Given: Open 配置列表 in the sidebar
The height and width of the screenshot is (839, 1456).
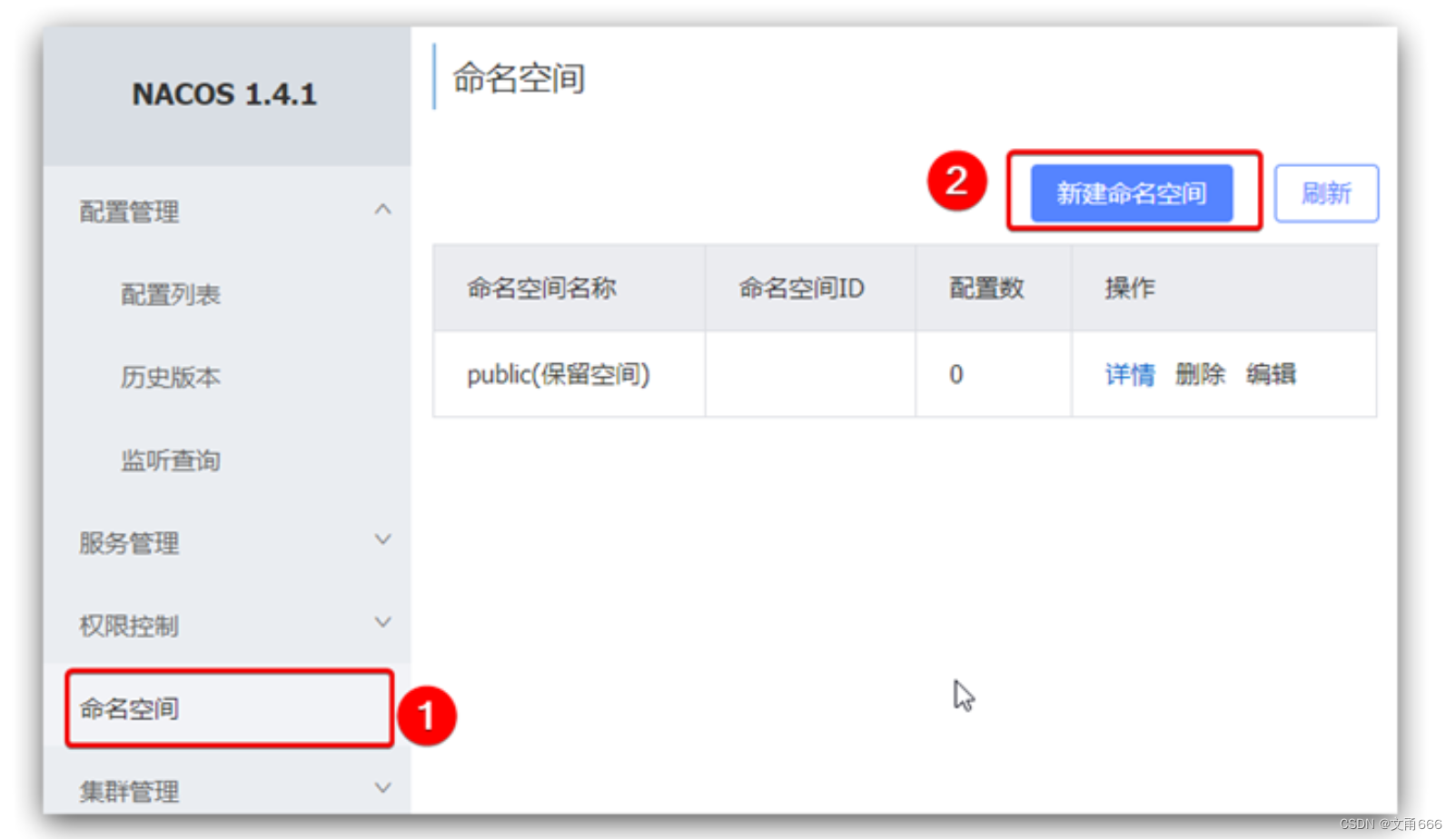Looking at the screenshot, I should coord(171,294).
